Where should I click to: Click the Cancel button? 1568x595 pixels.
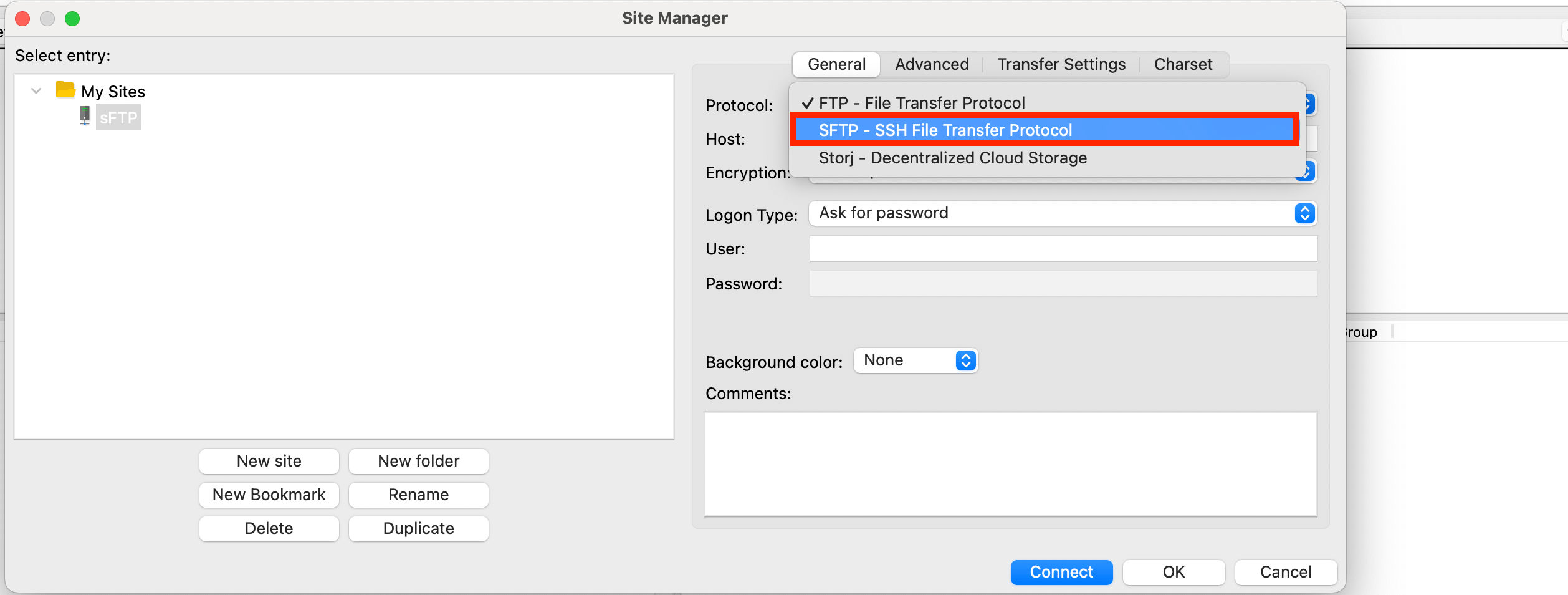(x=1286, y=572)
